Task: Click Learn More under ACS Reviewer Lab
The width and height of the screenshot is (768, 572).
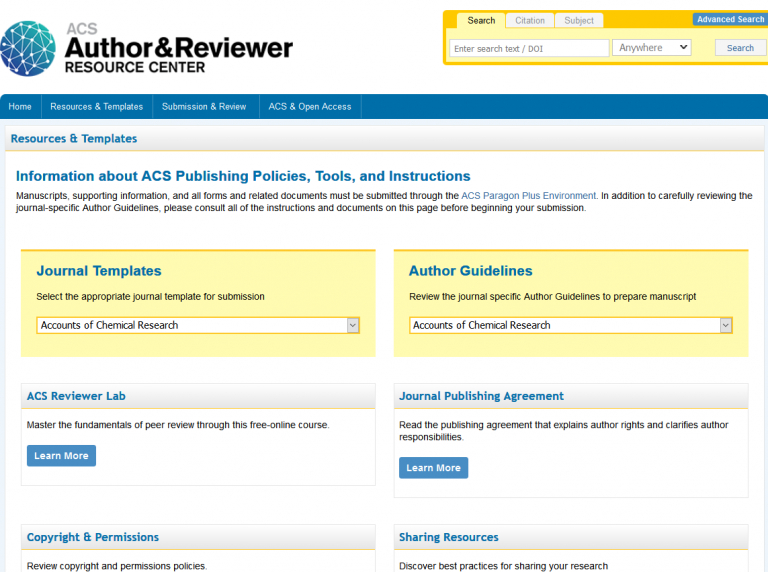Action: coord(61,455)
